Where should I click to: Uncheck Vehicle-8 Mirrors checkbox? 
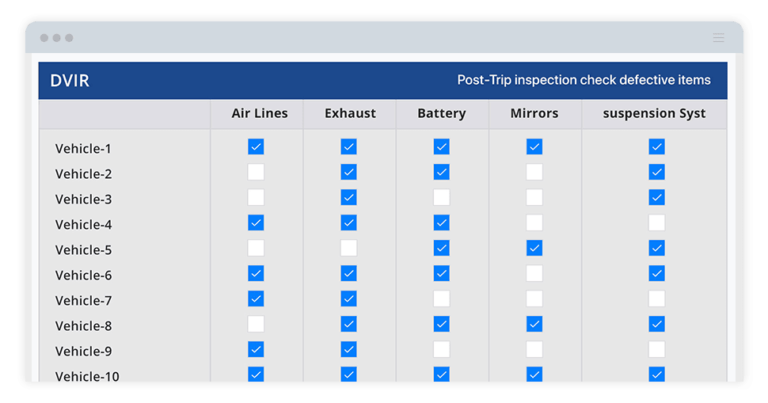534,324
